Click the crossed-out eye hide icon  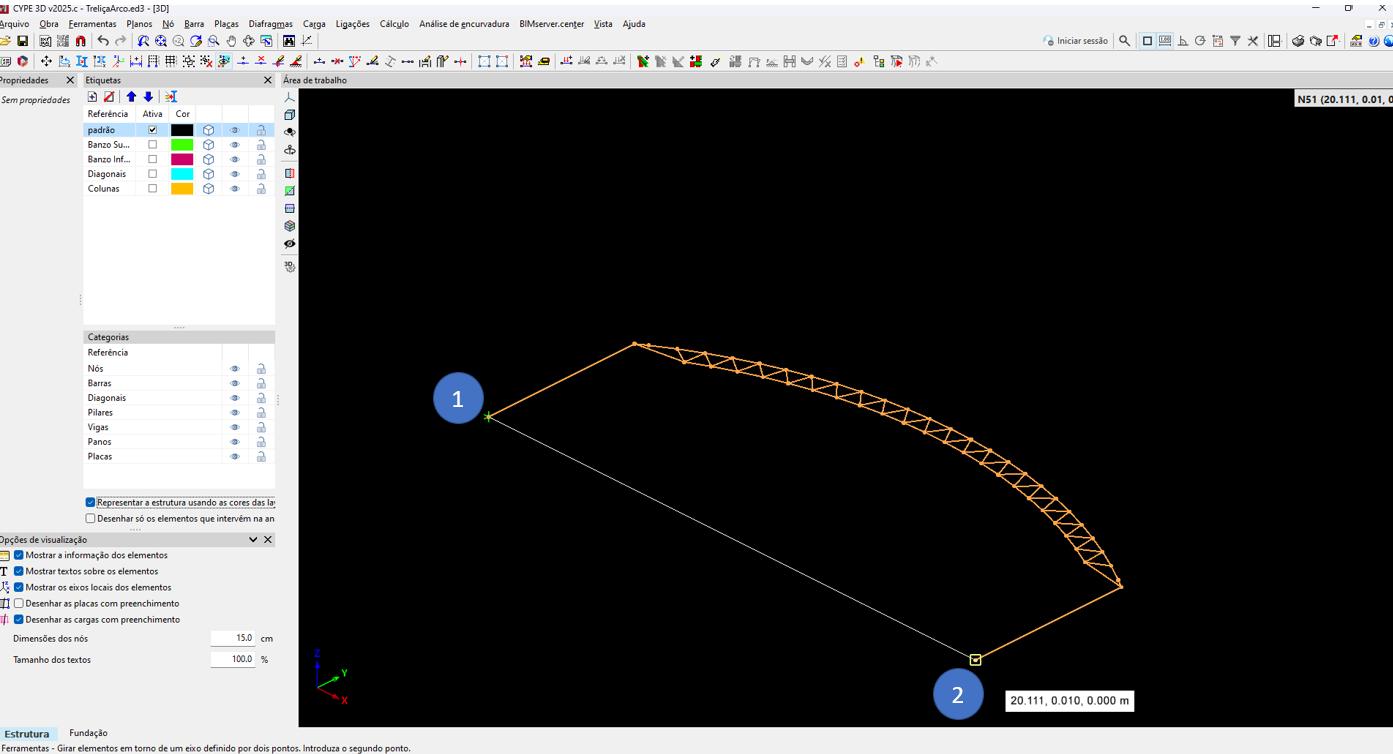pos(290,244)
